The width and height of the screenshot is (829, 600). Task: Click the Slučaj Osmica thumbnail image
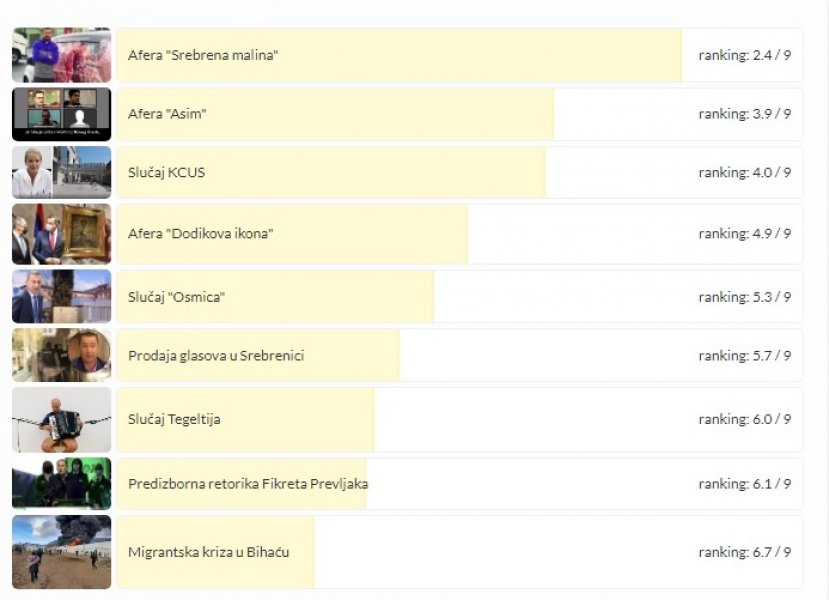(x=61, y=297)
